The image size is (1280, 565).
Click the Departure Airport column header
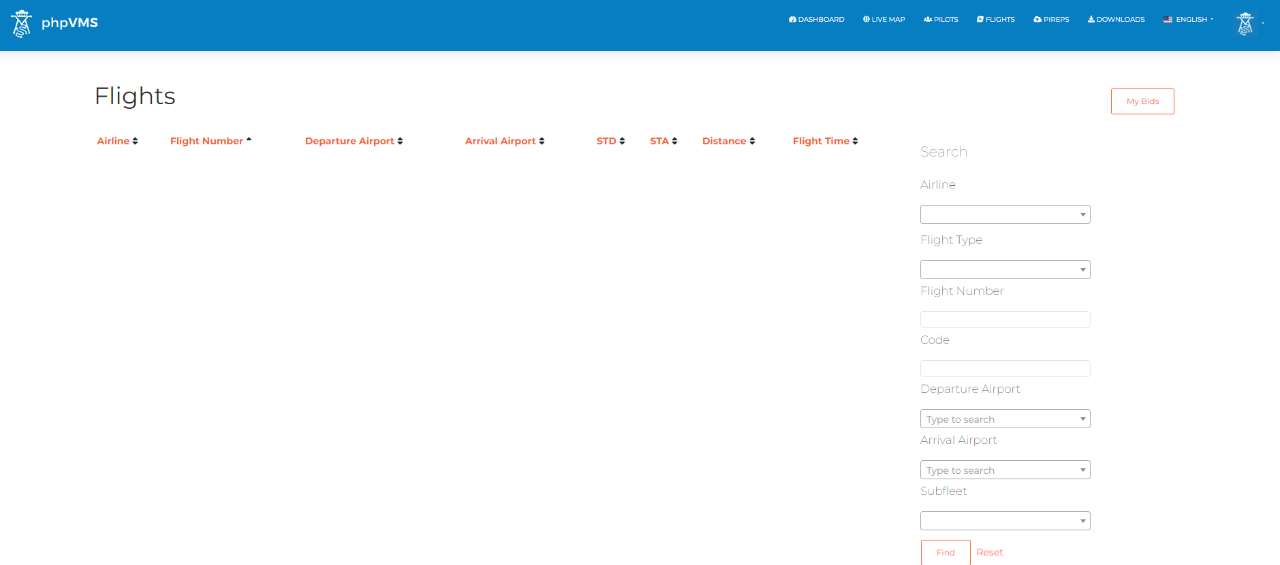pos(350,141)
